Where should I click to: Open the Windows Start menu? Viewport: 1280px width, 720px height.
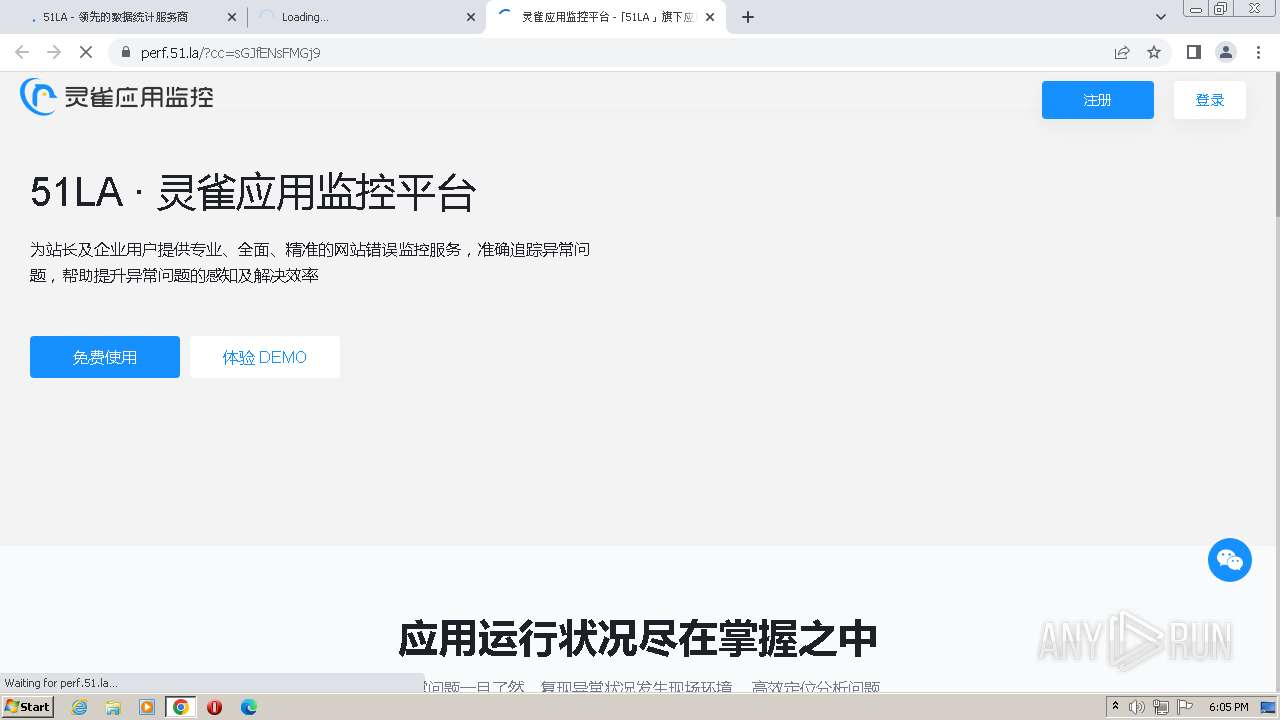pos(28,707)
